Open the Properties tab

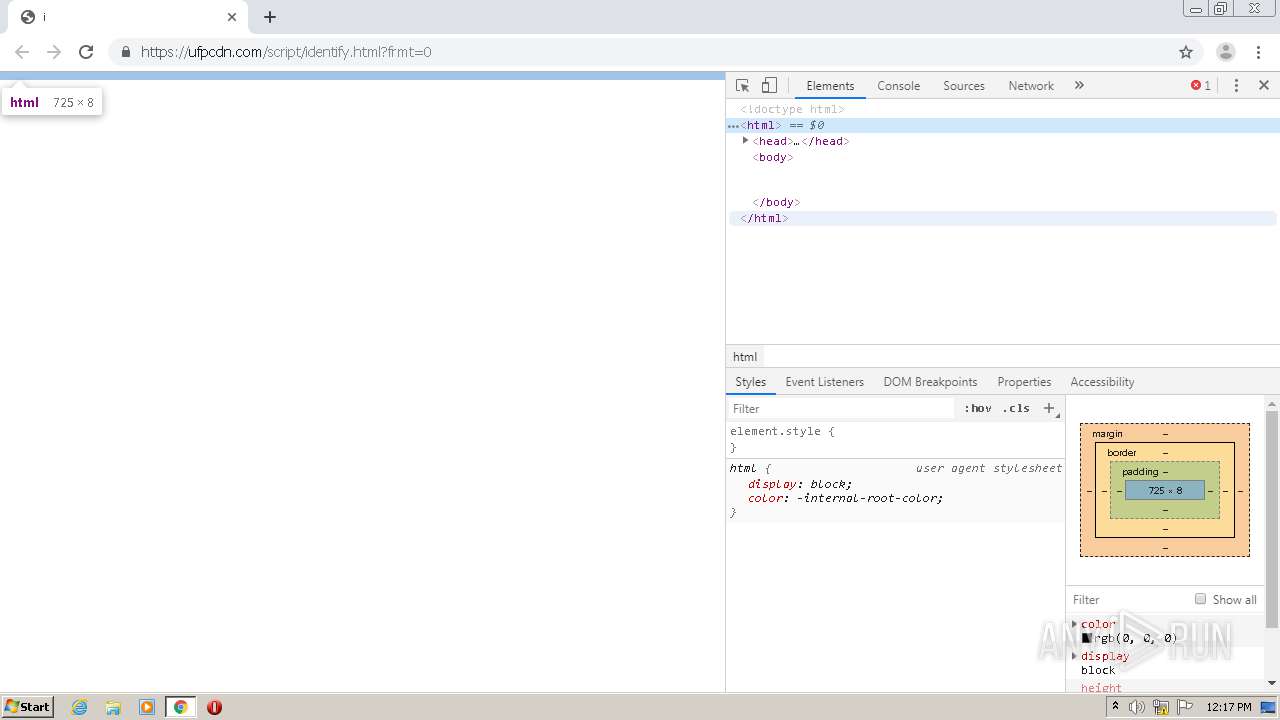[1024, 382]
